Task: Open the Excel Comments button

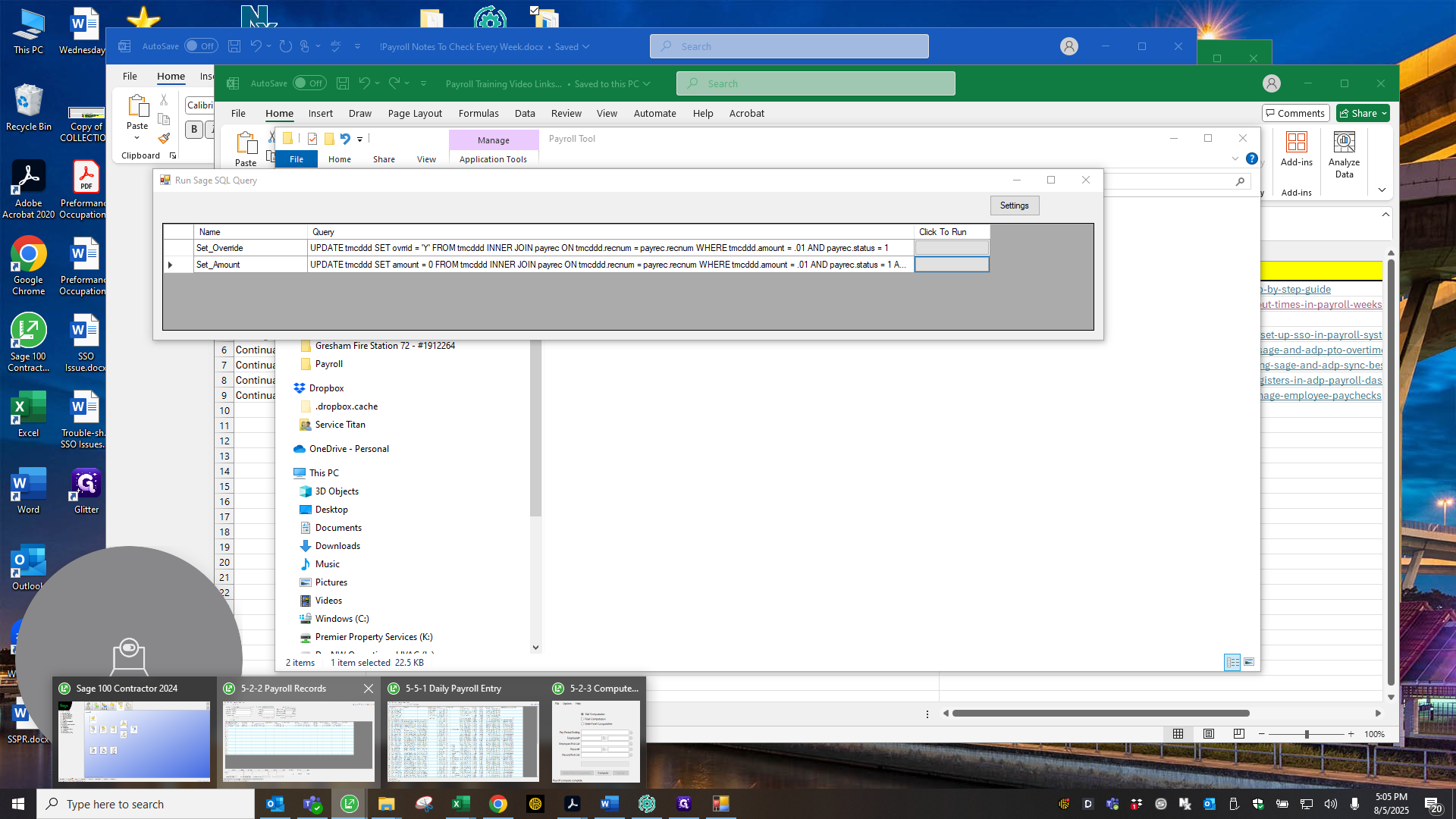Action: pyautogui.click(x=1295, y=114)
